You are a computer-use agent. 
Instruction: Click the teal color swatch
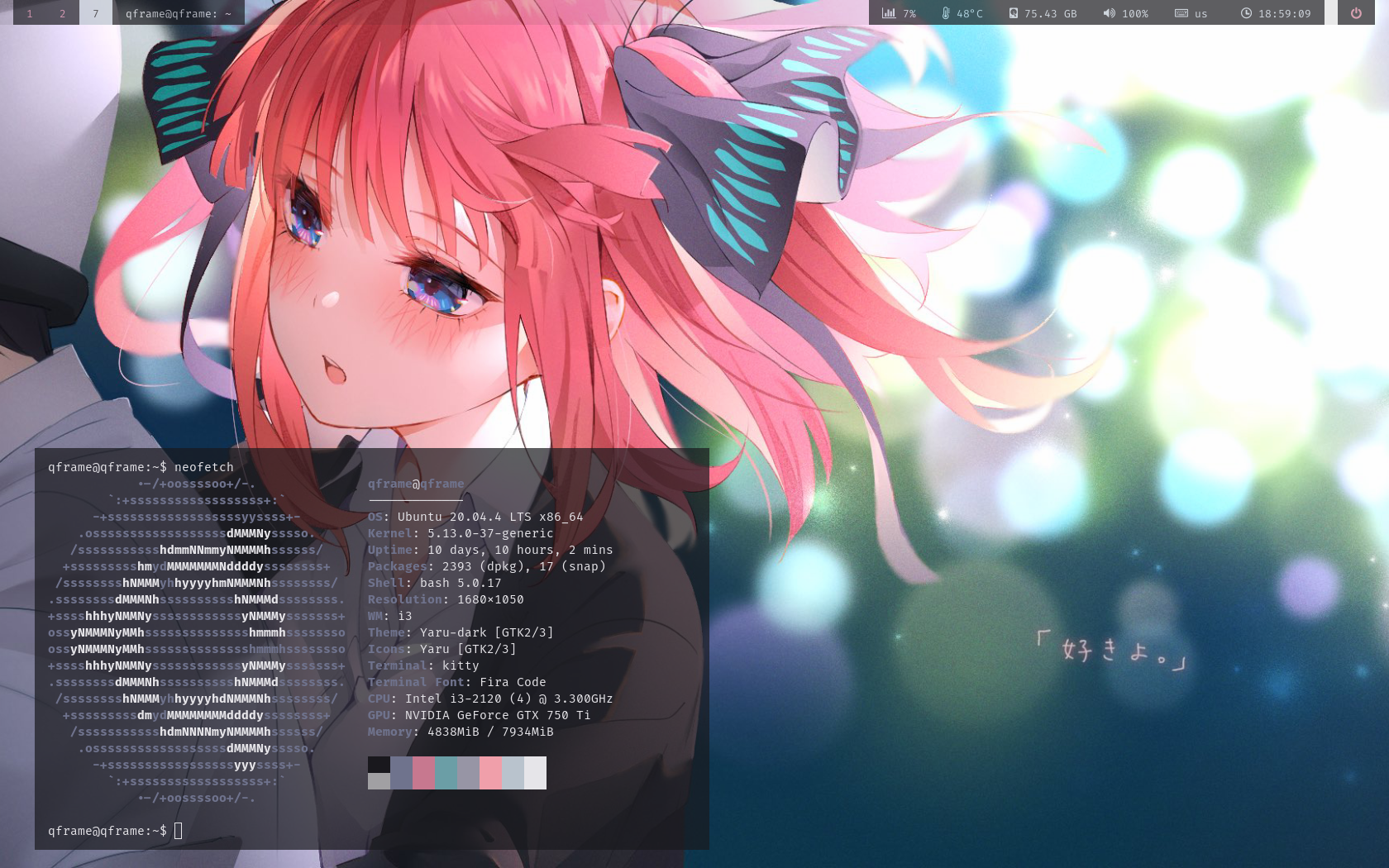click(446, 773)
